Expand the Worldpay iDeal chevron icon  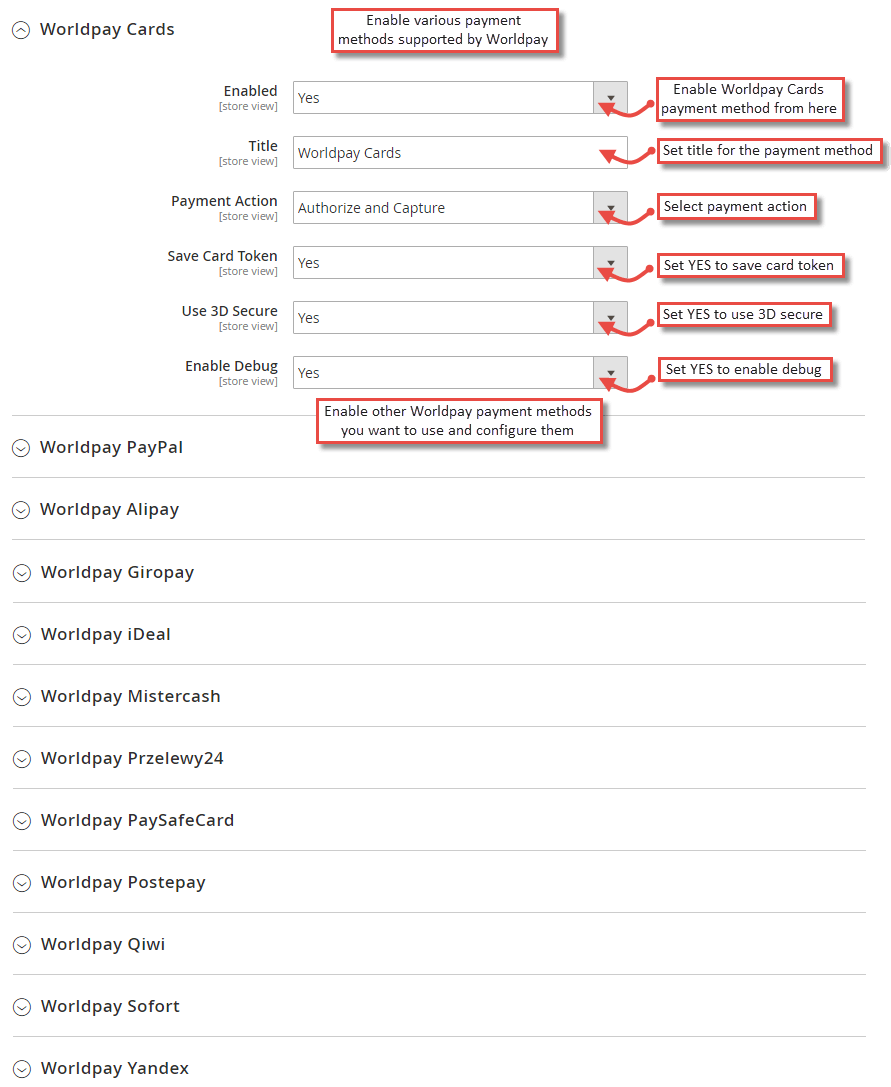[x=22, y=635]
